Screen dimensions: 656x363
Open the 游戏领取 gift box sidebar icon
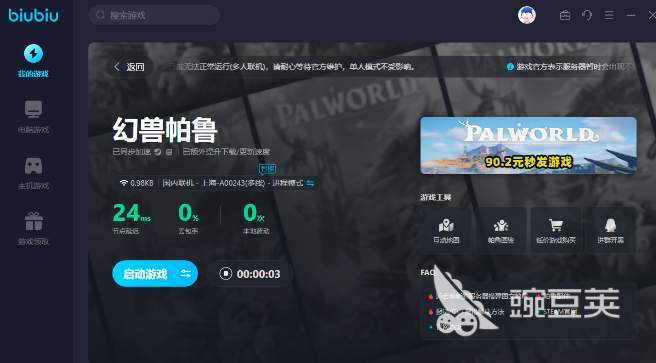(33, 221)
